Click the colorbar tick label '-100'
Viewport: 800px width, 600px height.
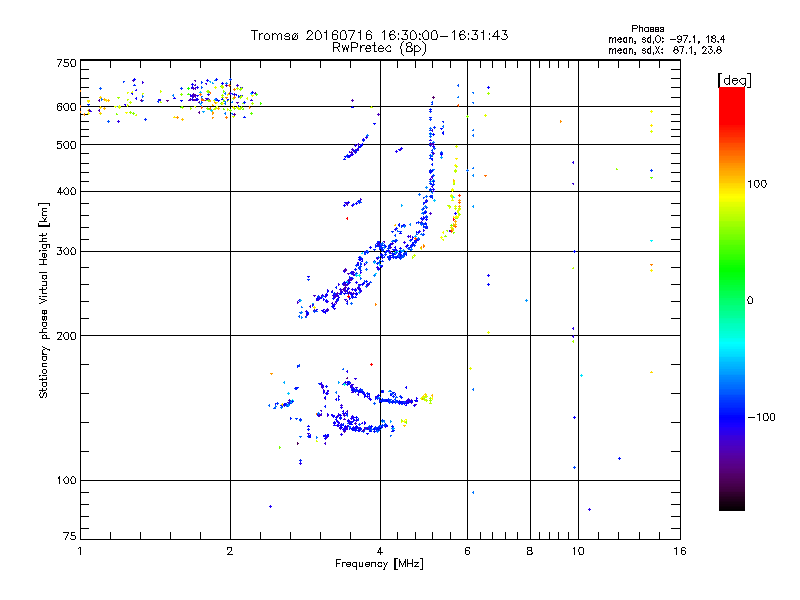761,417
